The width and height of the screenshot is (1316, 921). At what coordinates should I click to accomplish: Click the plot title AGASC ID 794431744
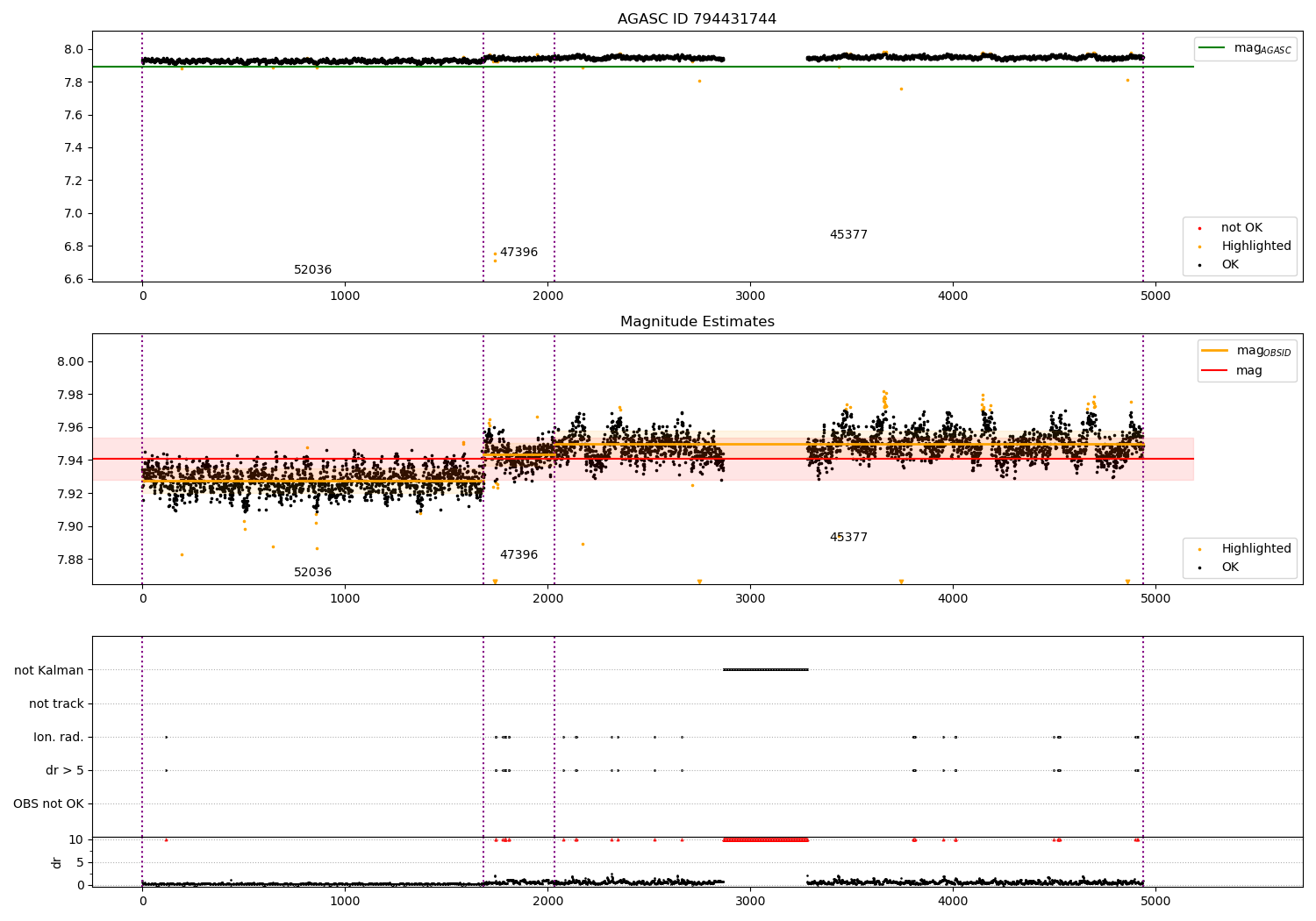(x=697, y=19)
